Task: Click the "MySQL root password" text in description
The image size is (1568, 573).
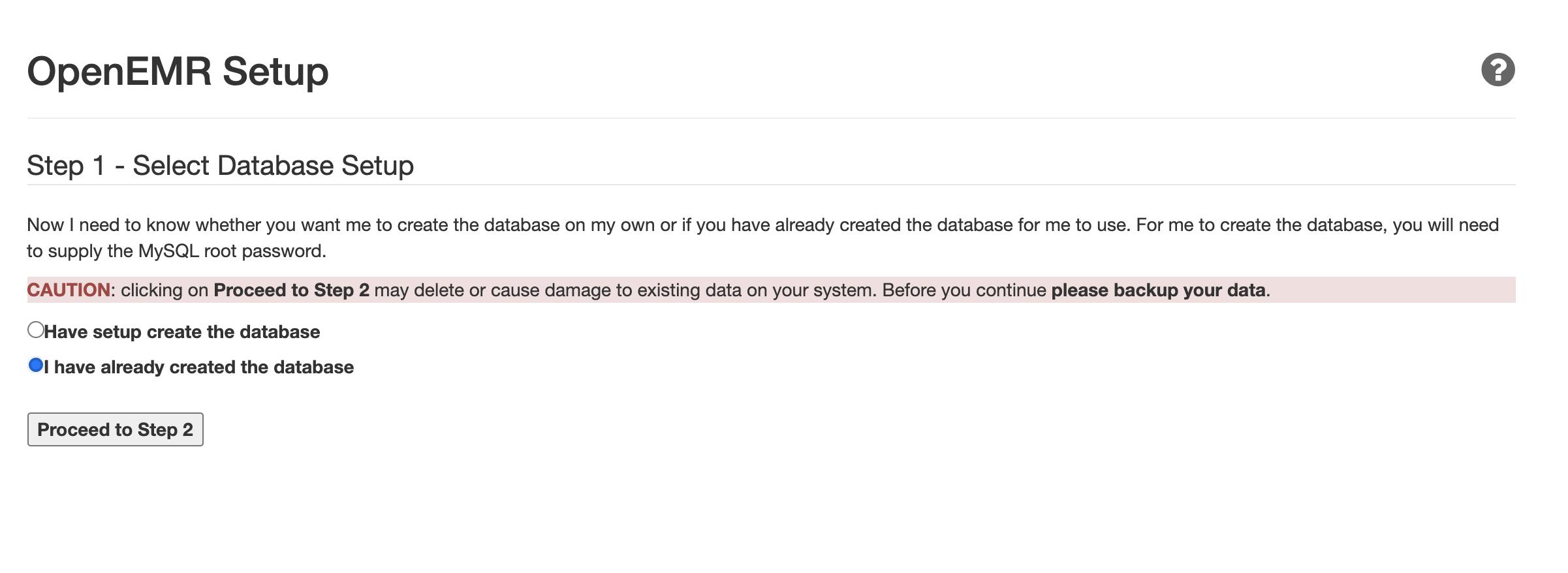Action: 231,251
